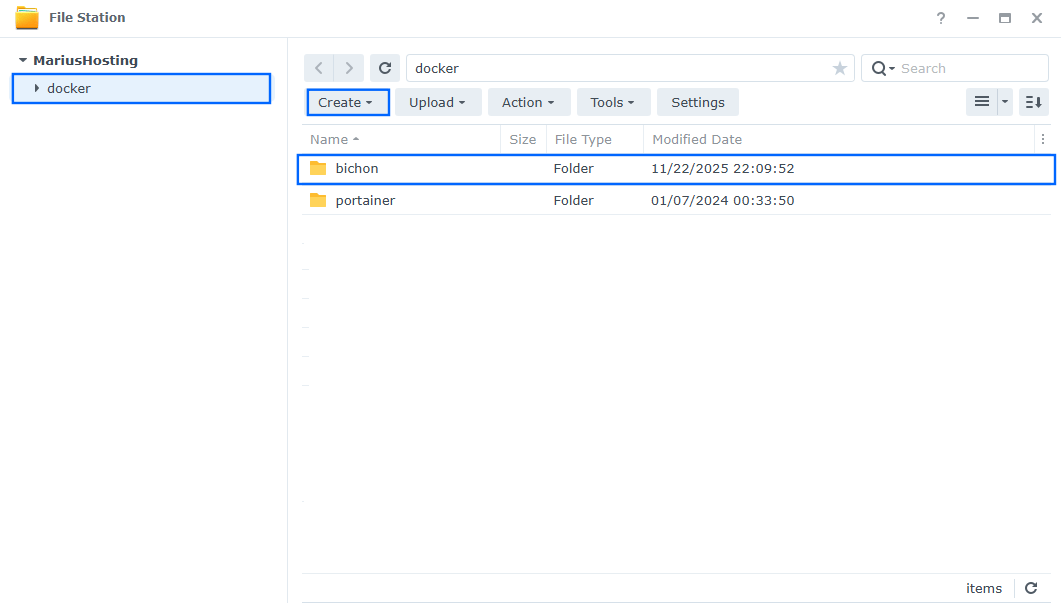Open the Help question mark icon

940,17
